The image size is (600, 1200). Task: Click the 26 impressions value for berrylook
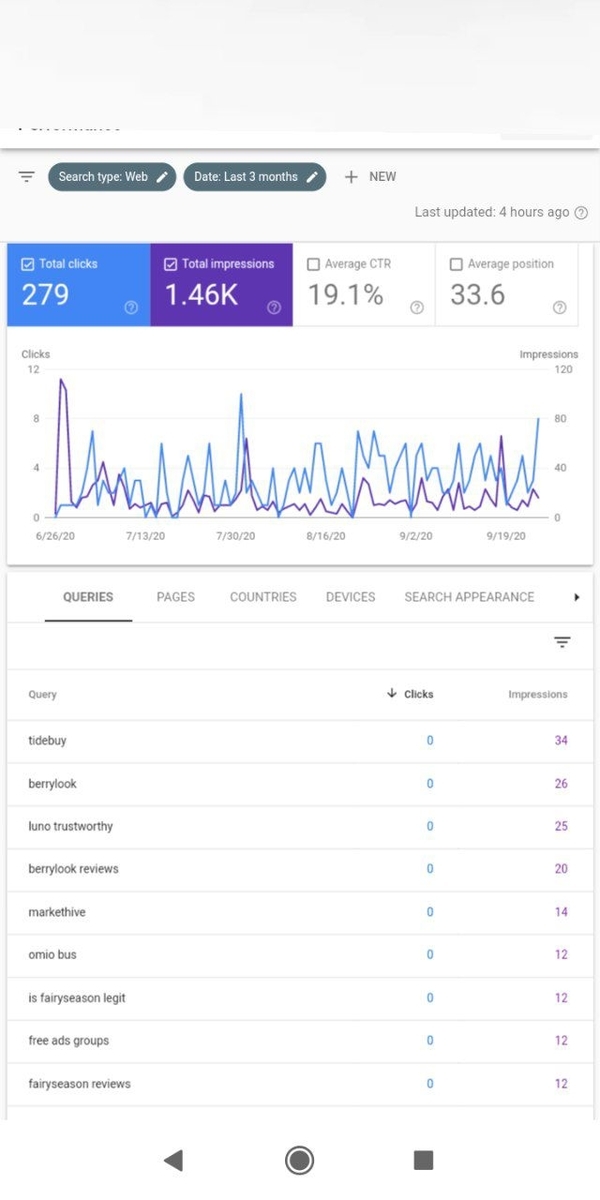coord(561,784)
